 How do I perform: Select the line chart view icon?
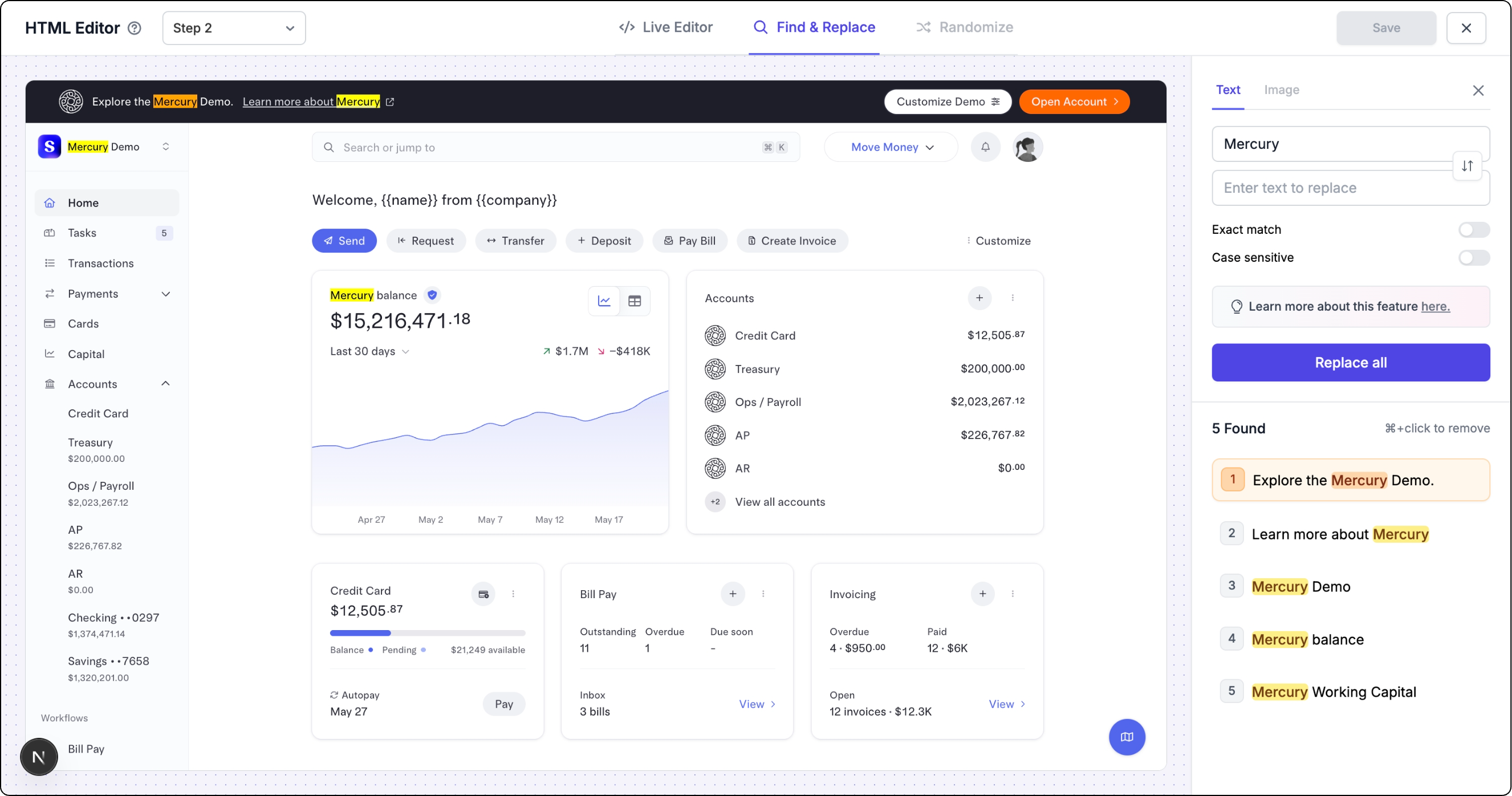click(x=604, y=301)
